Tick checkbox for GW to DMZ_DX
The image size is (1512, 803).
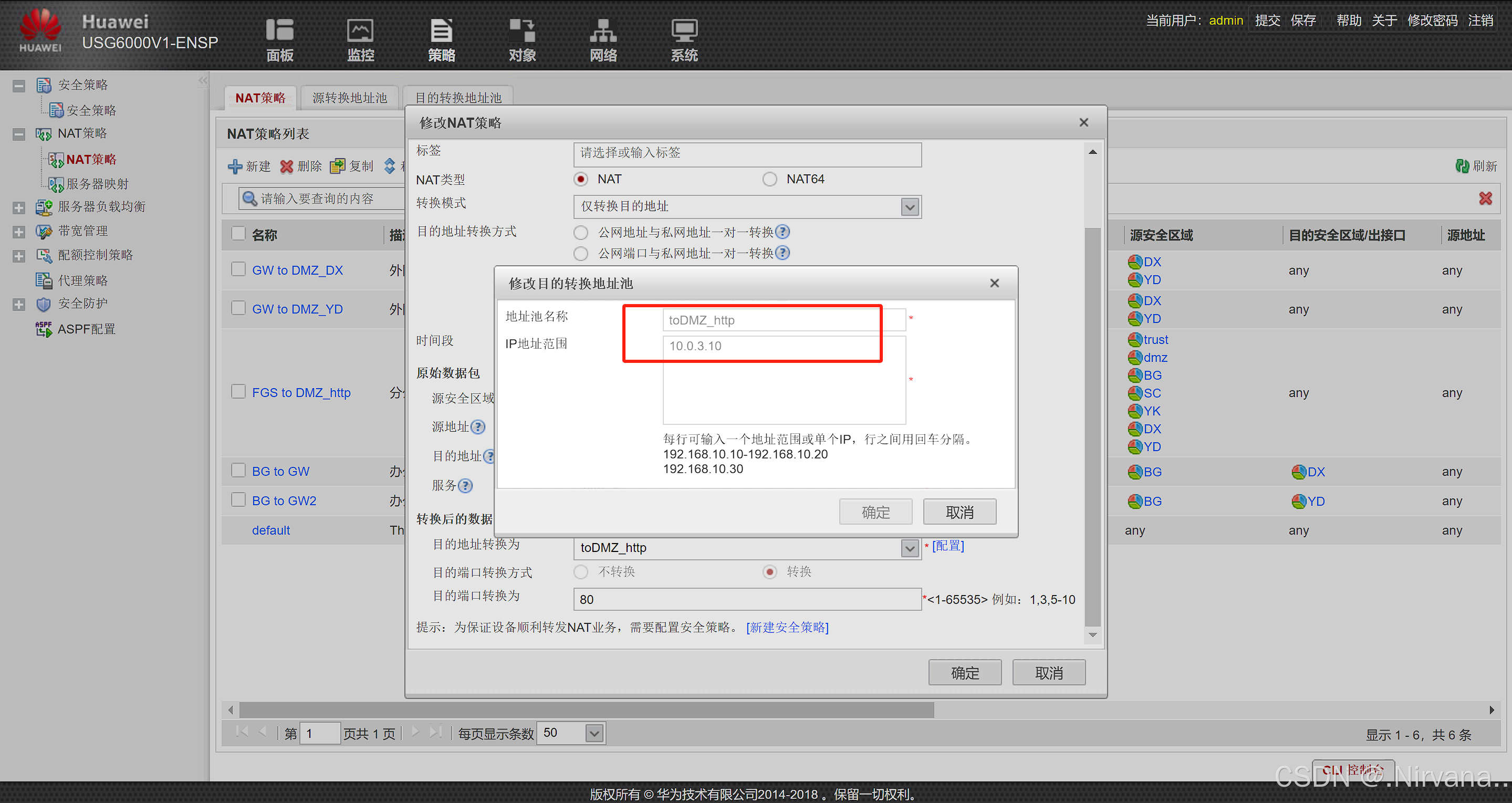click(x=238, y=269)
